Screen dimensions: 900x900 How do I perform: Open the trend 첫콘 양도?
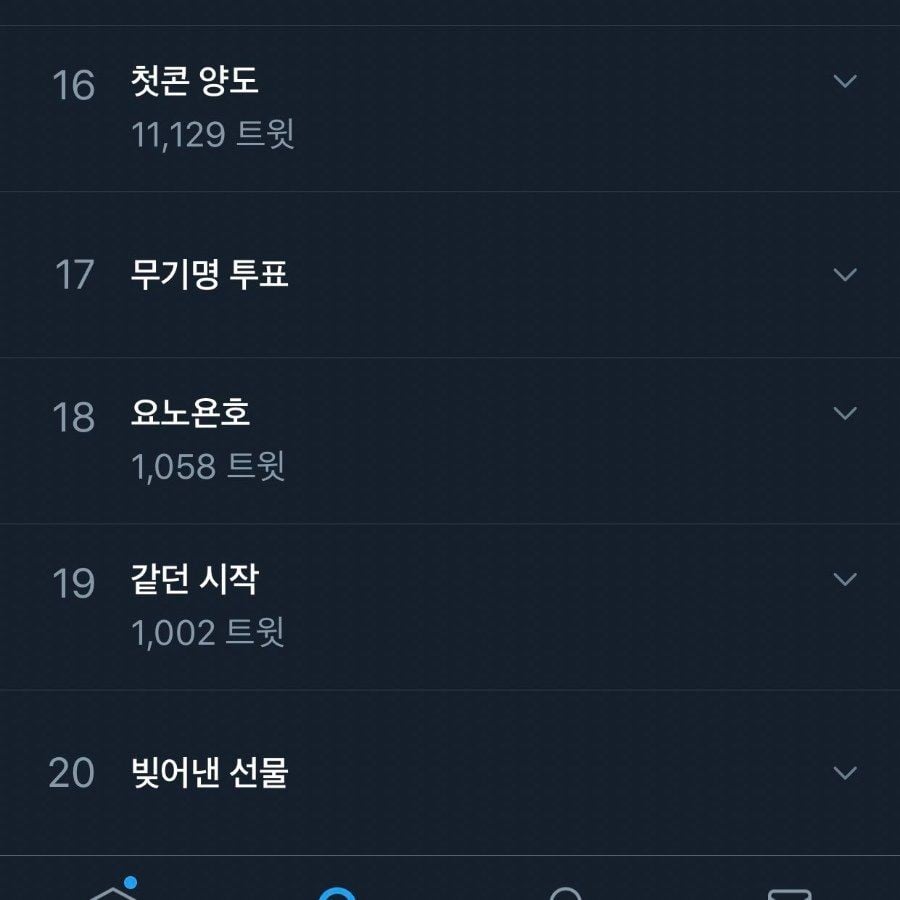[195, 81]
